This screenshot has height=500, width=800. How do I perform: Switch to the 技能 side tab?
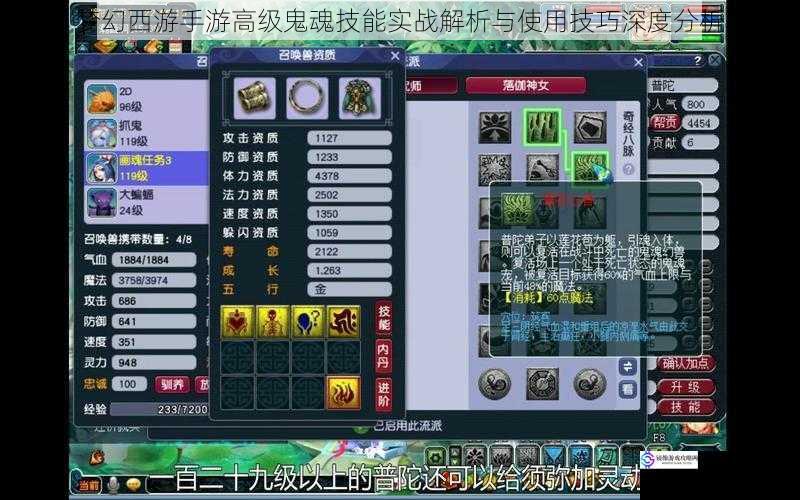(384, 318)
